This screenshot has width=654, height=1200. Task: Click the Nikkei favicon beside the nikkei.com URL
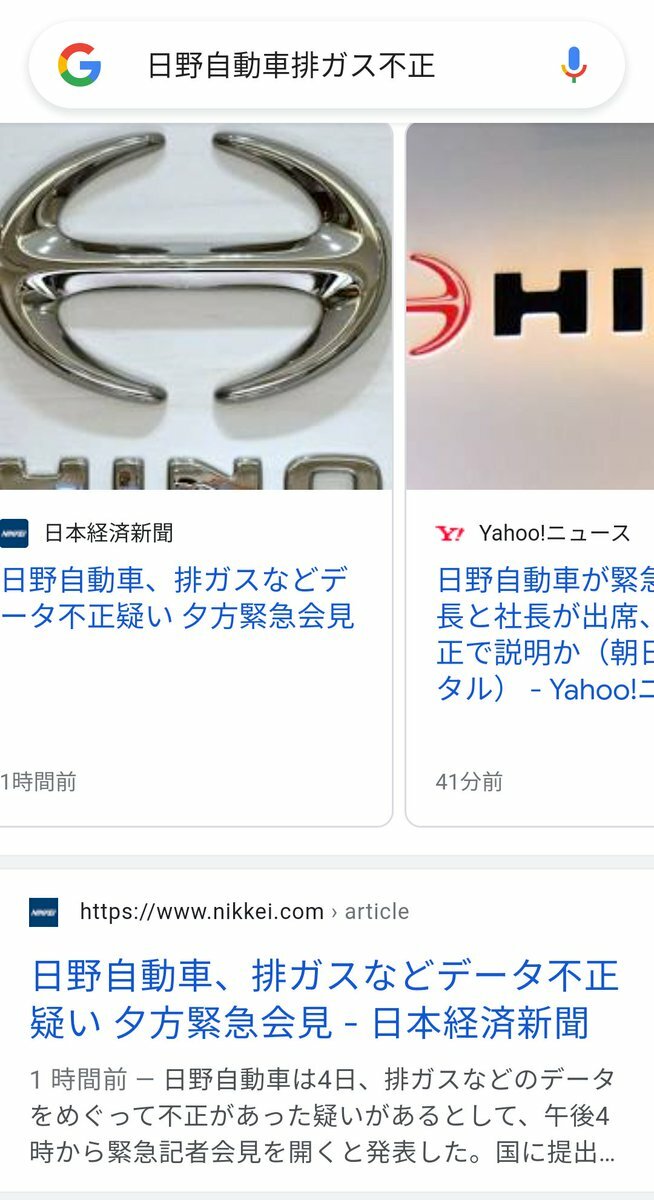click(x=43, y=912)
